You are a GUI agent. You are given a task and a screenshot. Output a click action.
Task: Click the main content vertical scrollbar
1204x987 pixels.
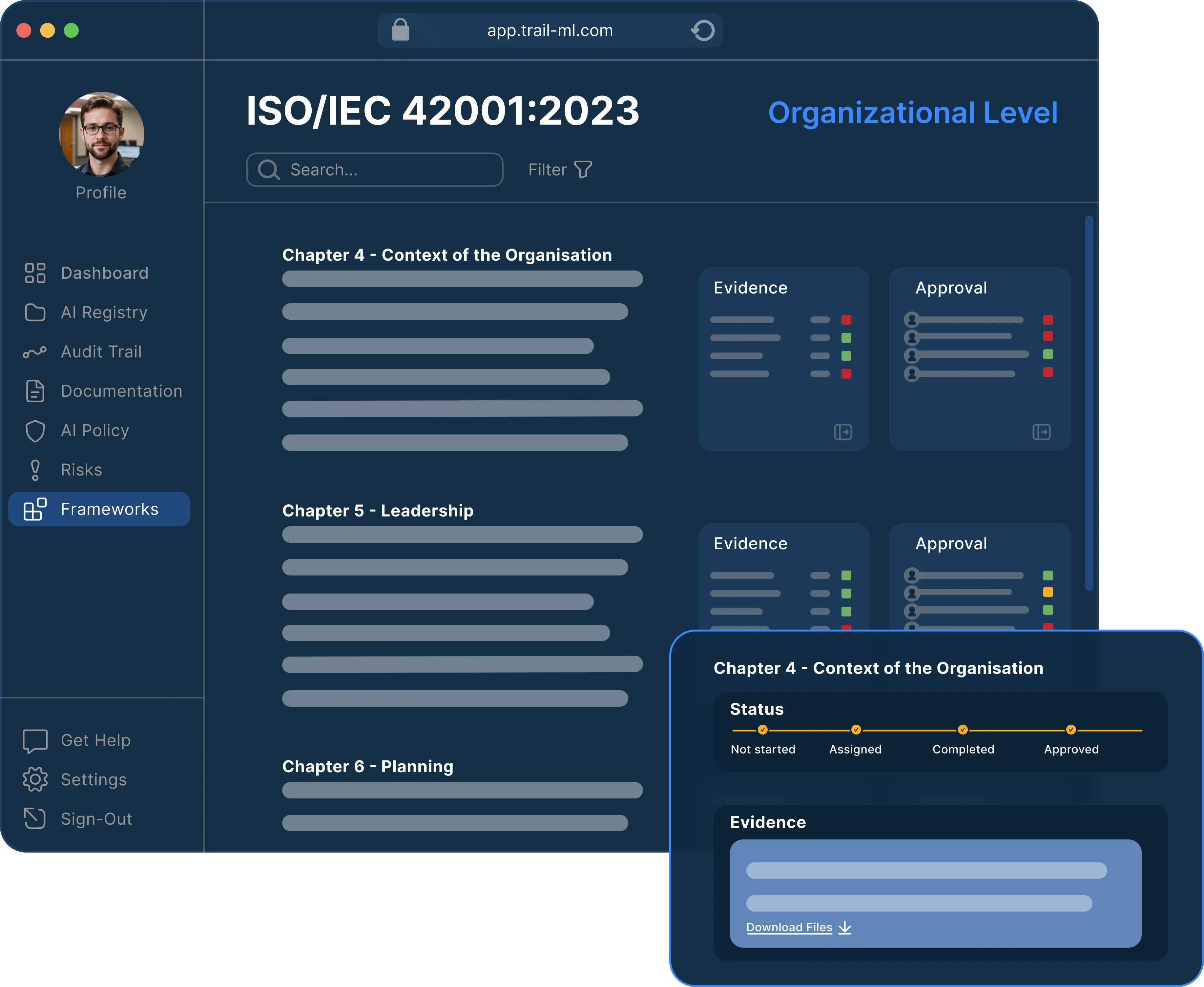[1089, 404]
